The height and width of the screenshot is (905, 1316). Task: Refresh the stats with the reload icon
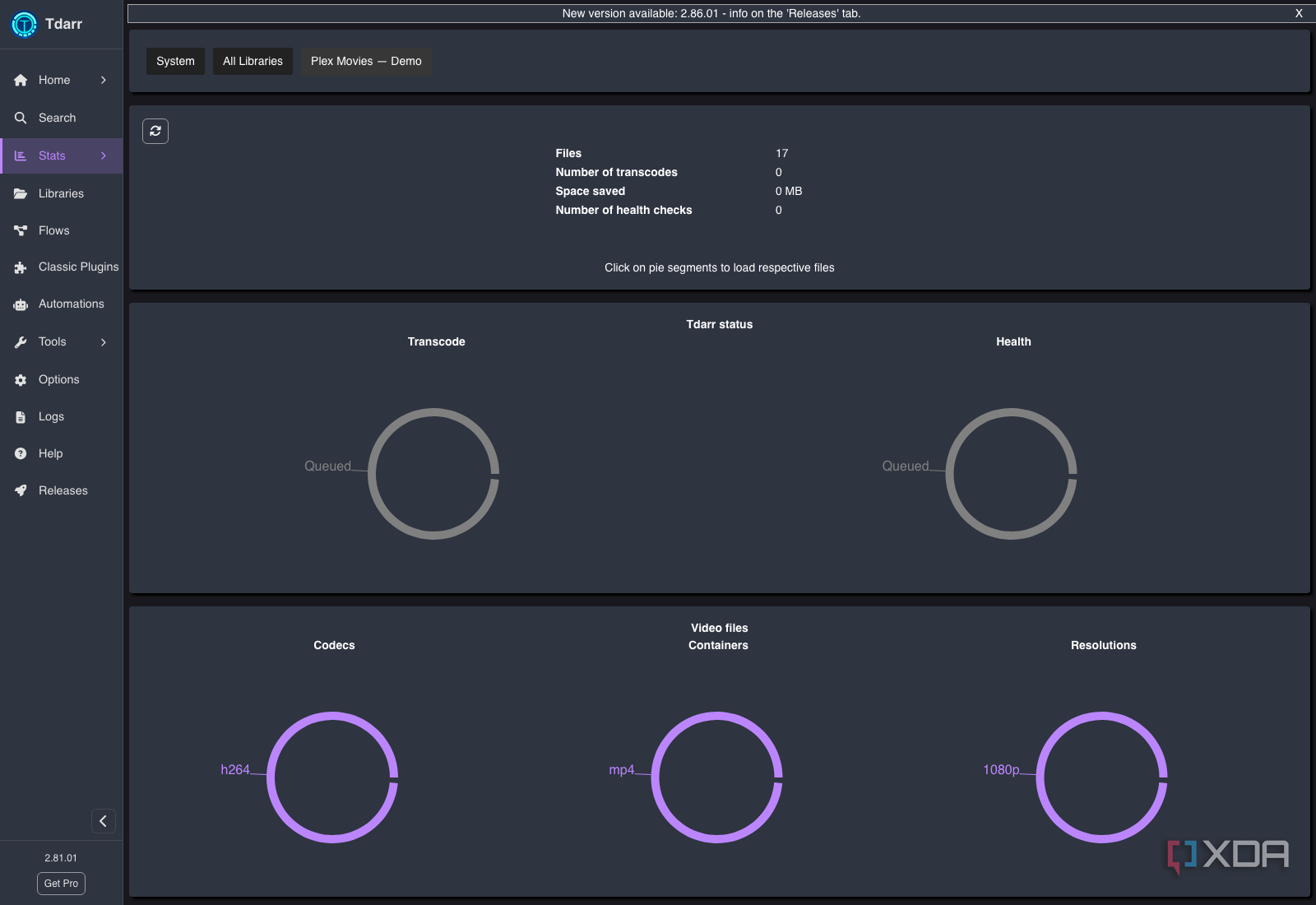click(155, 131)
